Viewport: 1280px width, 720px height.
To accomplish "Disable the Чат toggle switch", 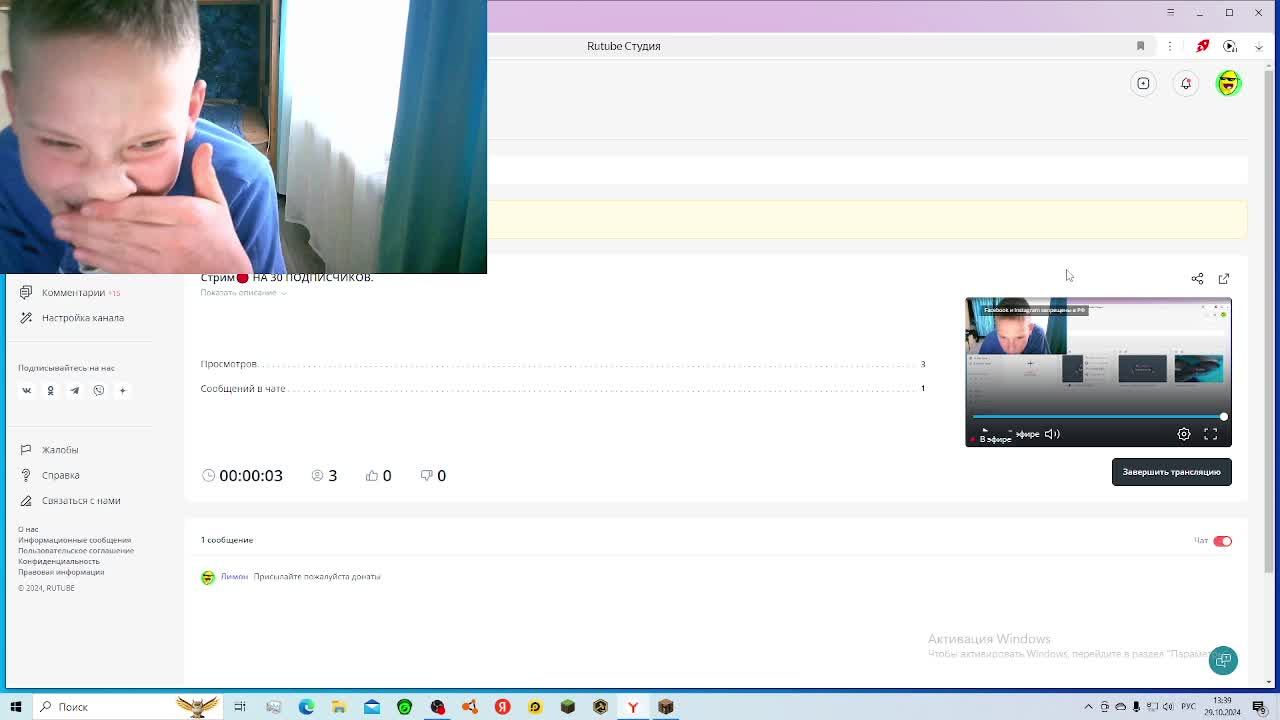I will click(1222, 541).
